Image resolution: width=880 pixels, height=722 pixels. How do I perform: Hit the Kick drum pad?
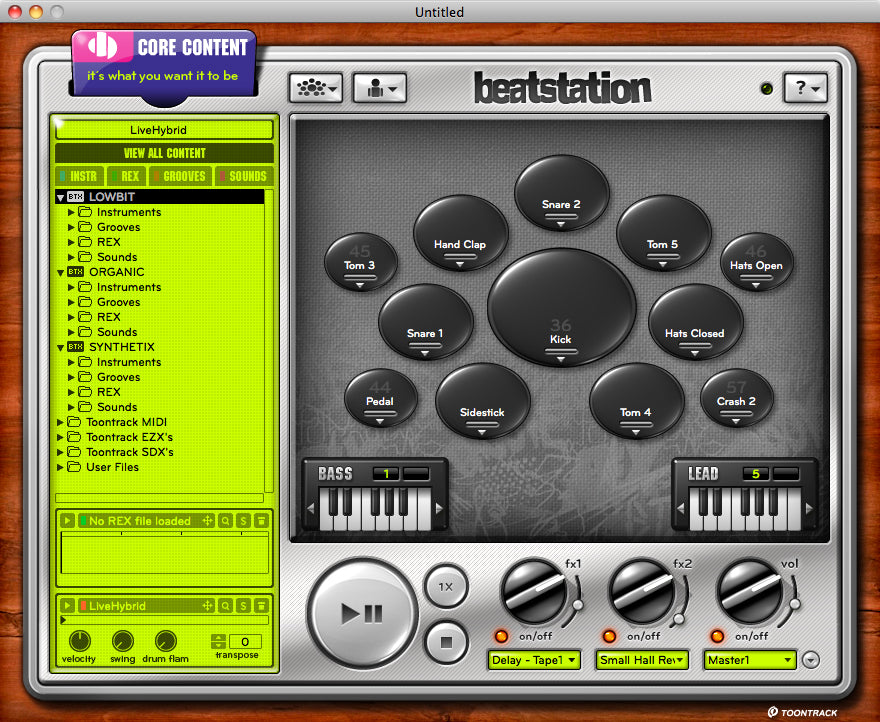[560, 310]
